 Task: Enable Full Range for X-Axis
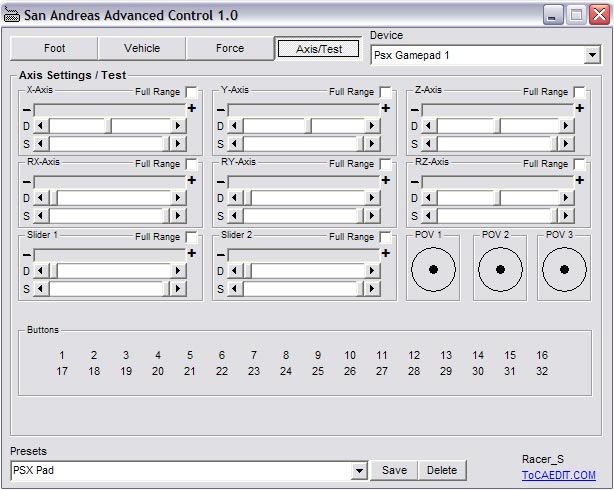[191, 92]
